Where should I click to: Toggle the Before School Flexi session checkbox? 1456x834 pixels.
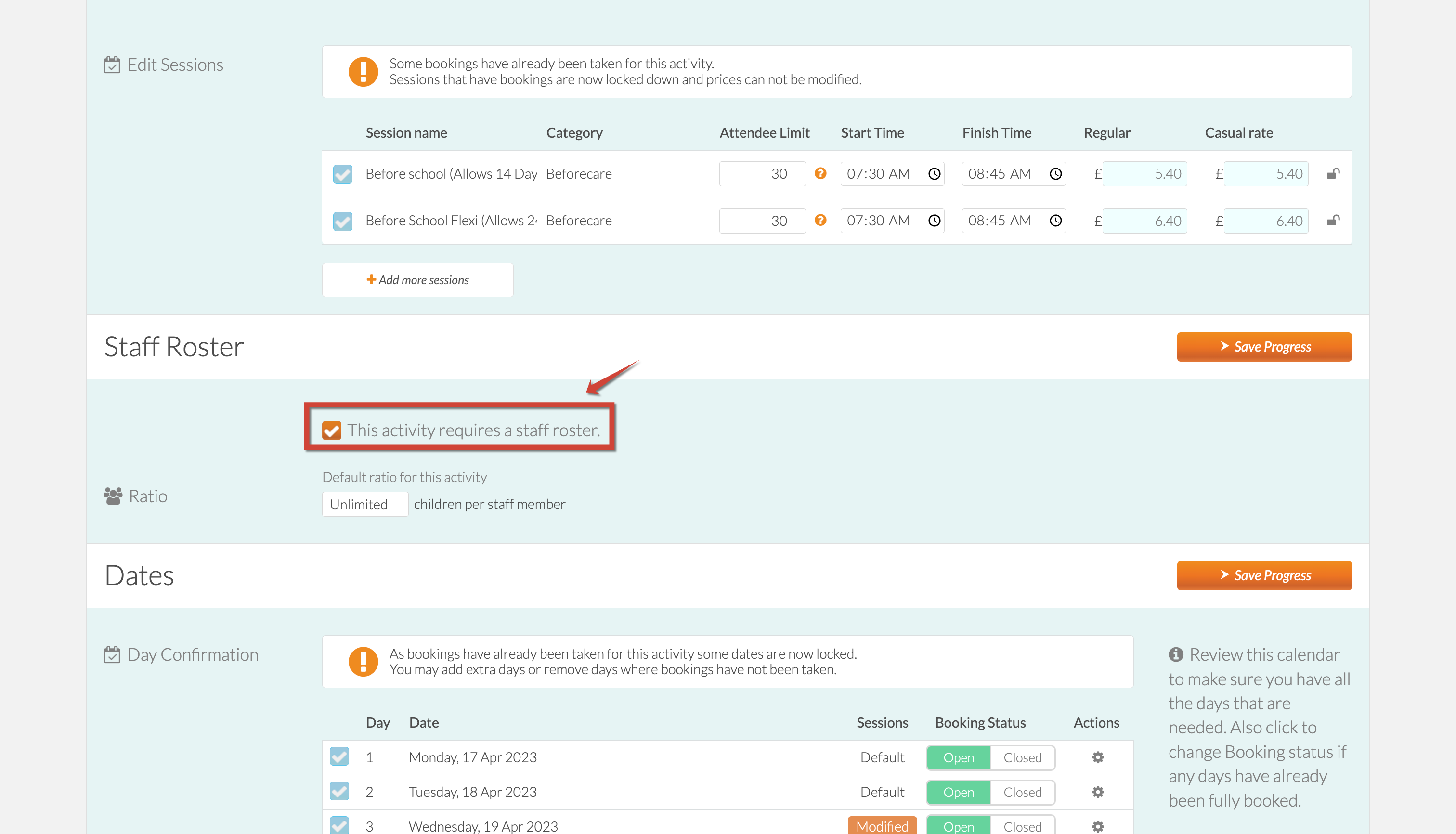coord(342,221)
